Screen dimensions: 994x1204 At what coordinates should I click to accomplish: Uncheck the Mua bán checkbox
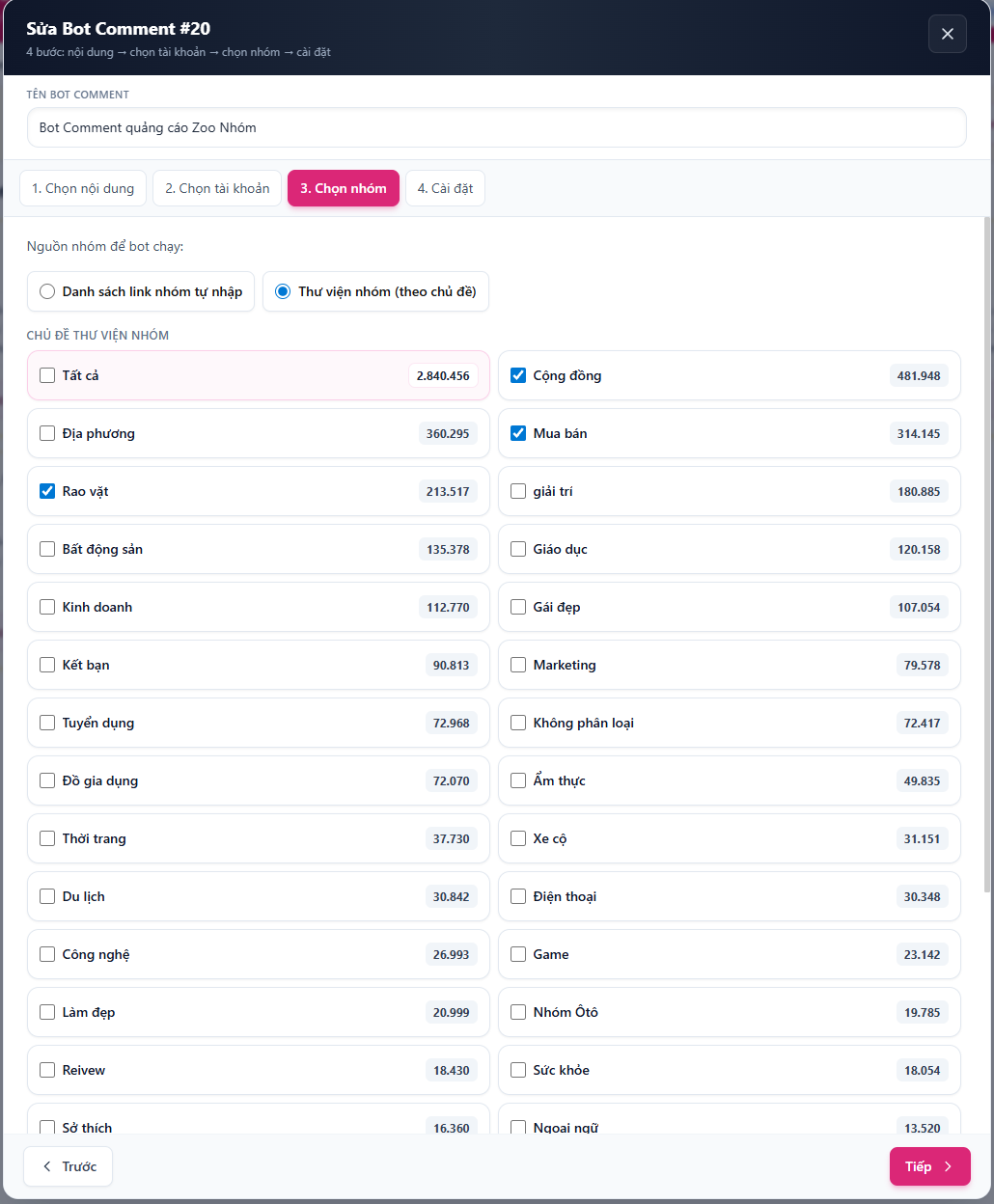tap(518, 433)
